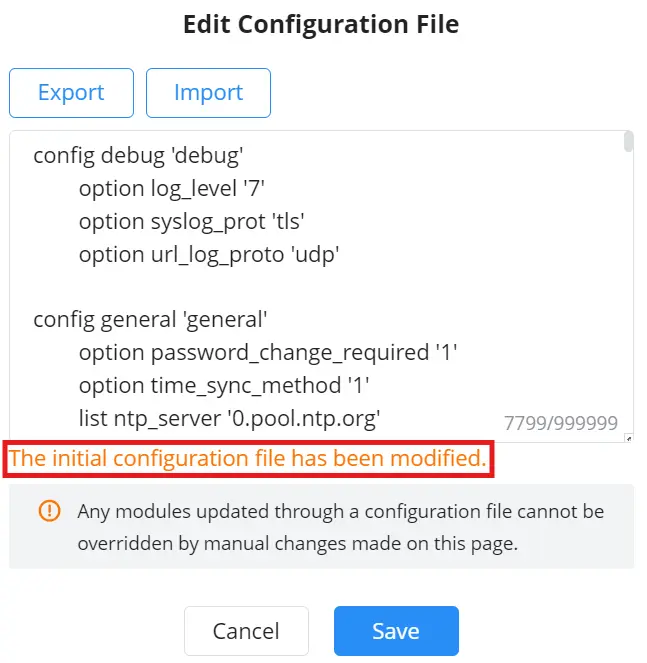Place cursor on password_change_required option line
Image resolution: width=647 pixels, height=663 pixels.
point(268,353)
